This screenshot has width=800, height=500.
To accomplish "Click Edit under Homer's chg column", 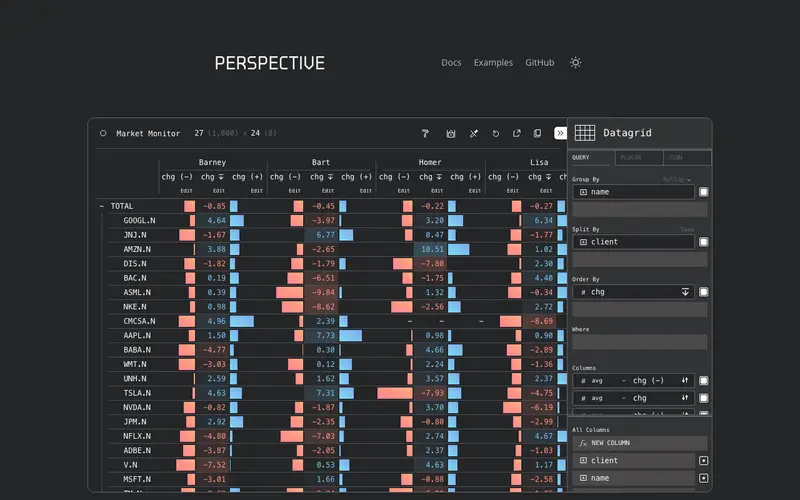I will [x=437, y=191].
